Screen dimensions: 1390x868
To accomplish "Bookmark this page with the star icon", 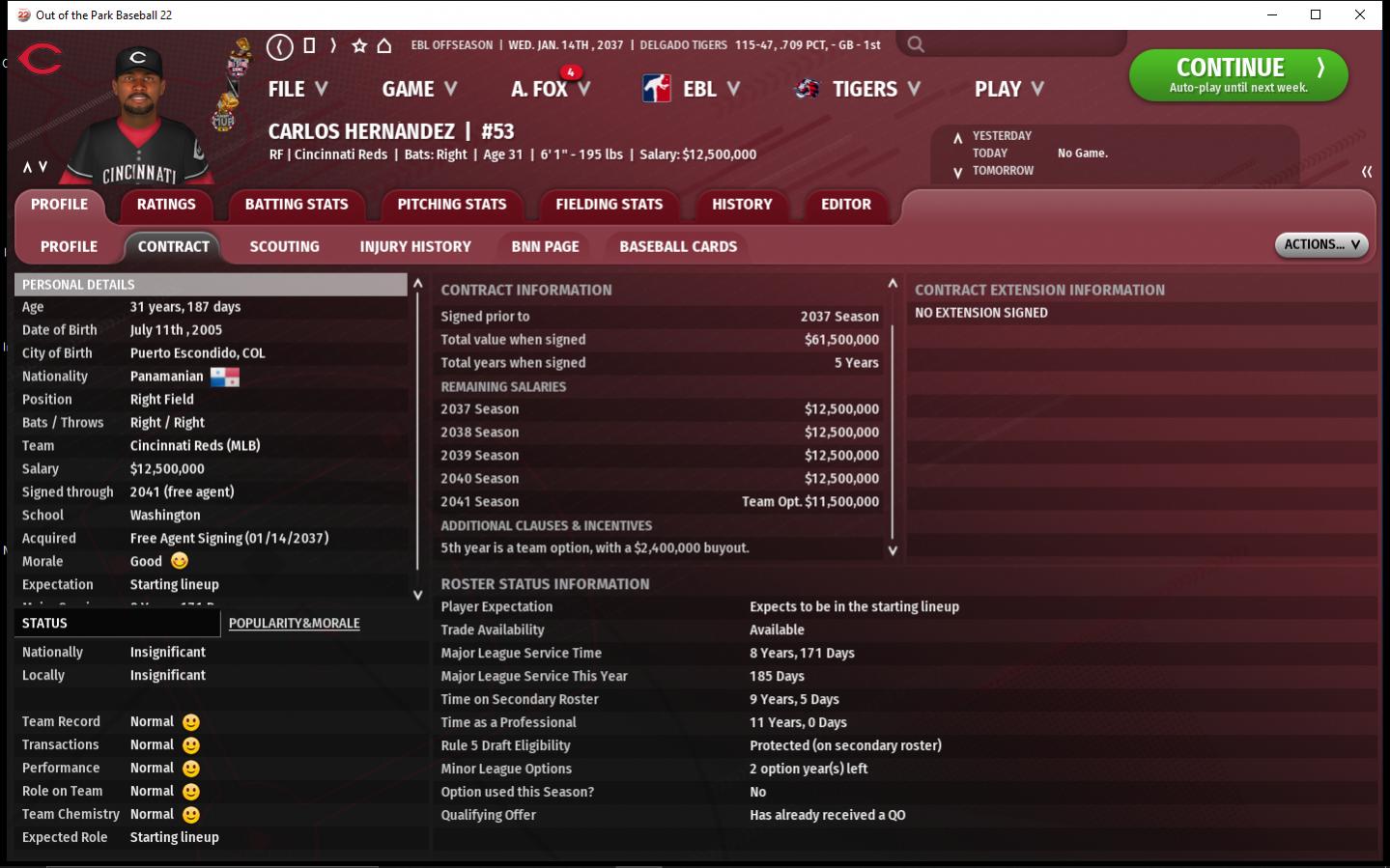I will tap(359, 45).
